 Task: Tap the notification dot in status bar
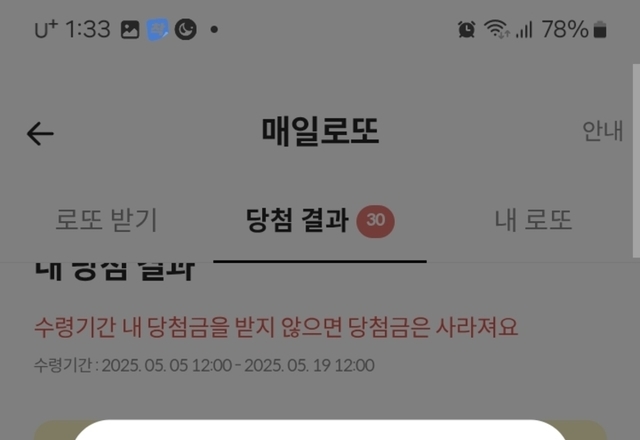coord(214,29)
